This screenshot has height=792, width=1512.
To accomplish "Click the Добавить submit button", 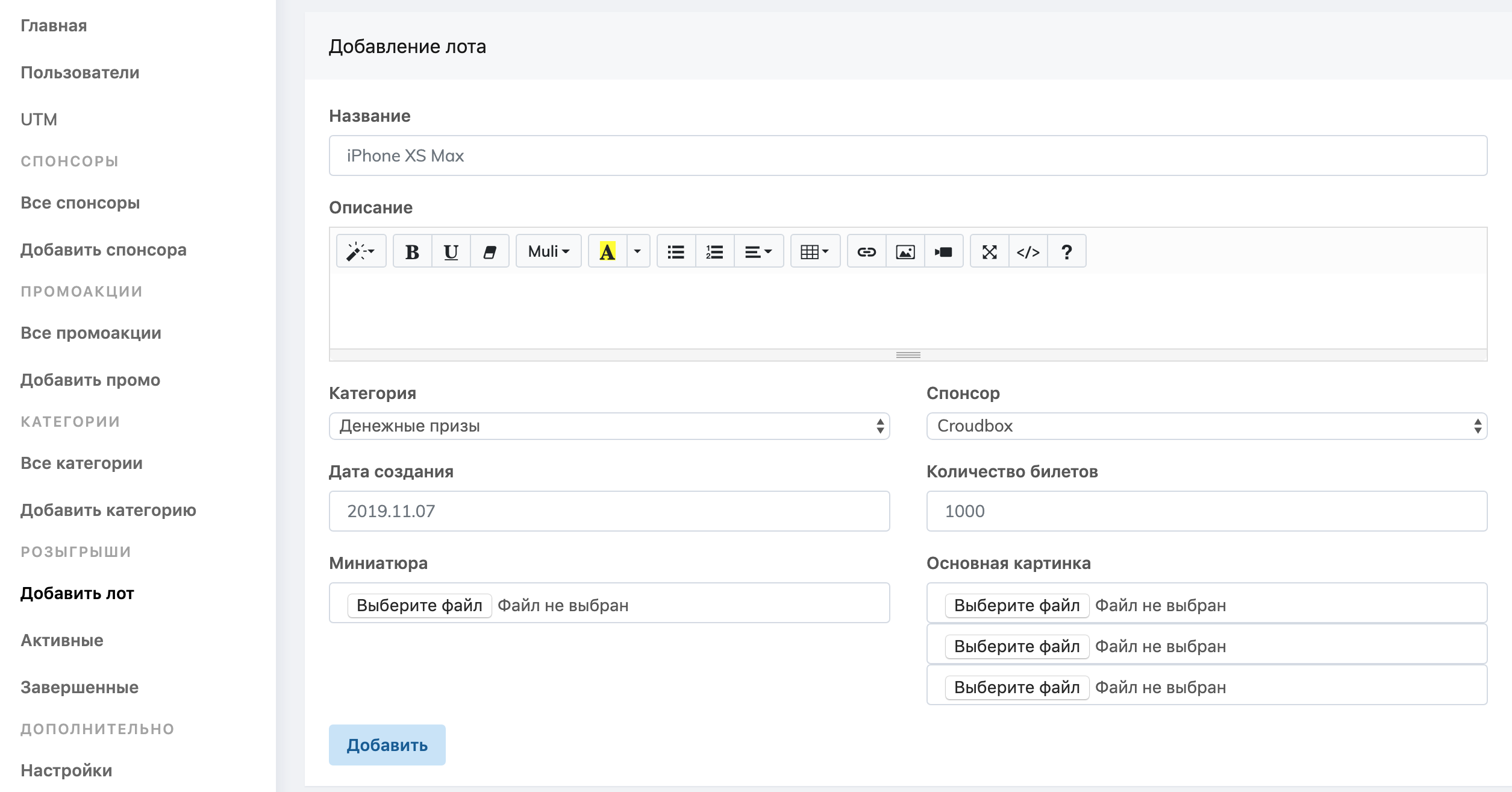I will 387,745.
